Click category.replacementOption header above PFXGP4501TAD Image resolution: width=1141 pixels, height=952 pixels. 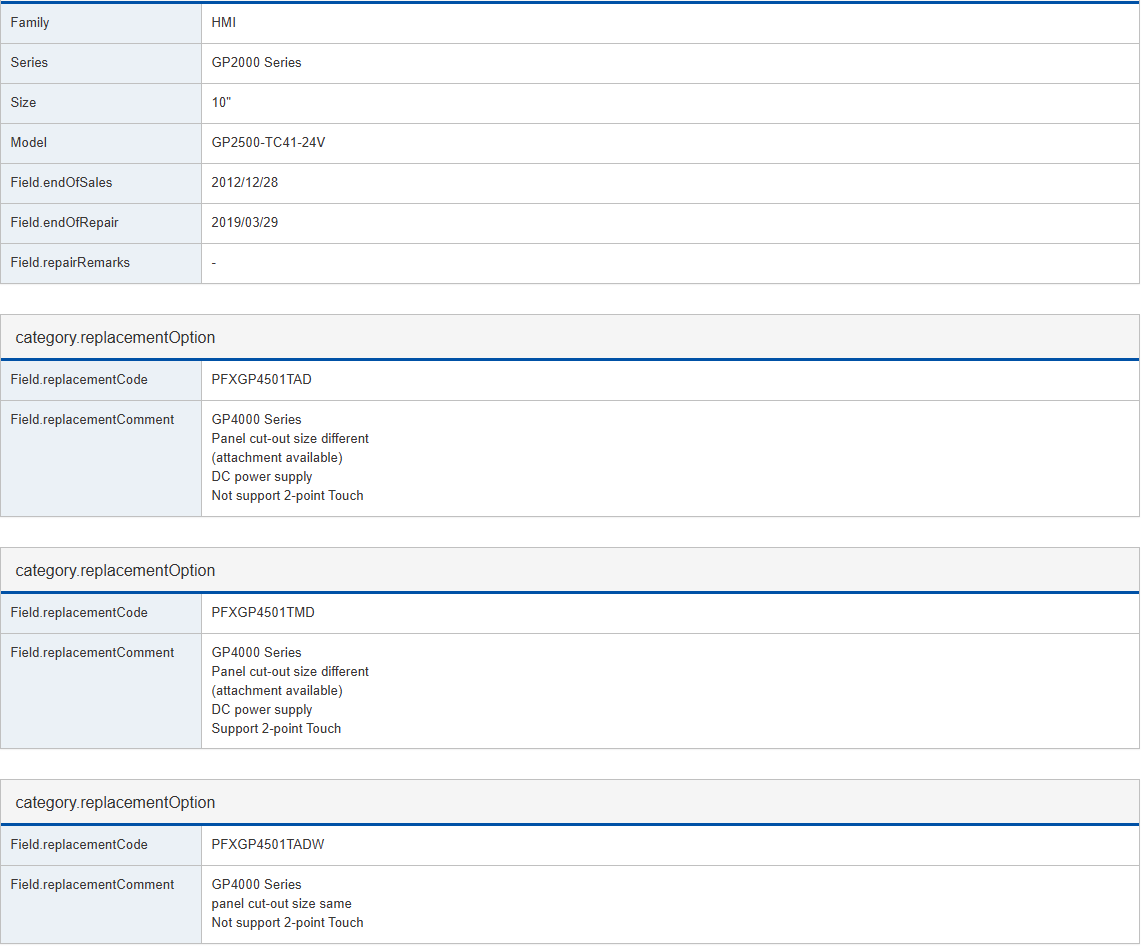tap(115, 338)
